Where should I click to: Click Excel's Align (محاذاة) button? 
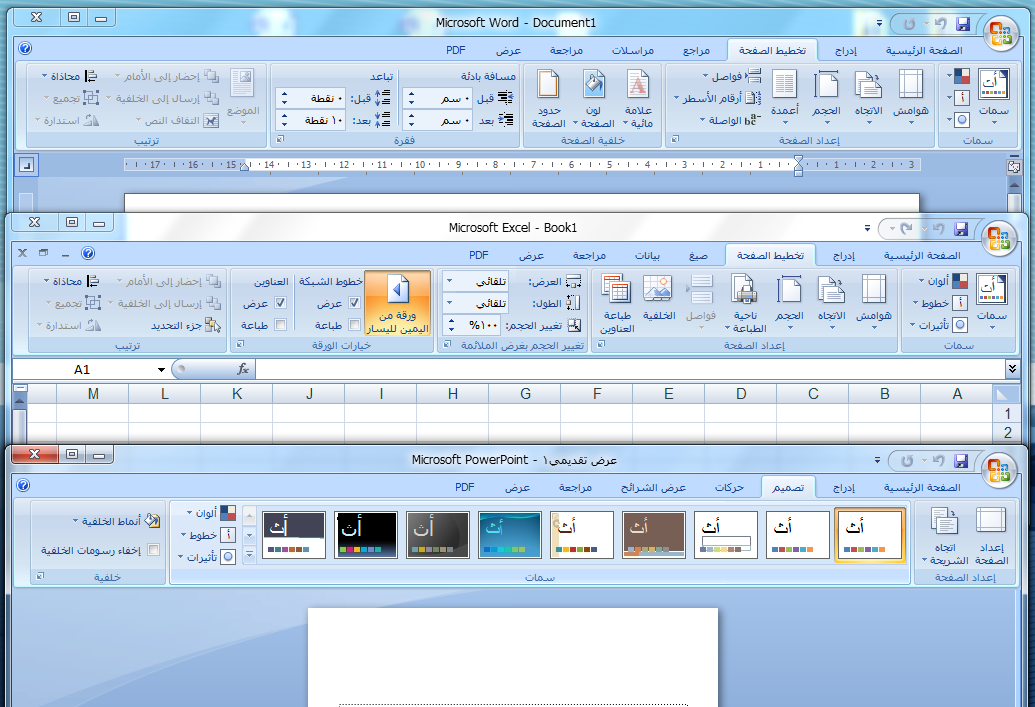coord(71,281)
